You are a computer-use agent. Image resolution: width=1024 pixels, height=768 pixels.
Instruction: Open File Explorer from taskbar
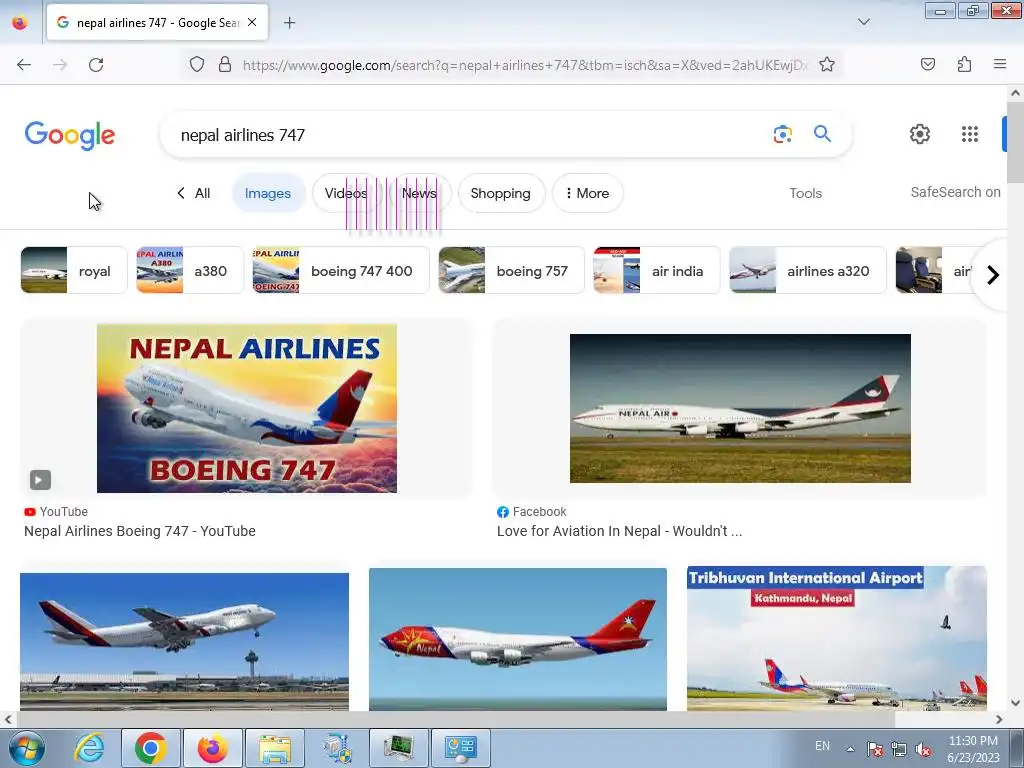point(275,748)
